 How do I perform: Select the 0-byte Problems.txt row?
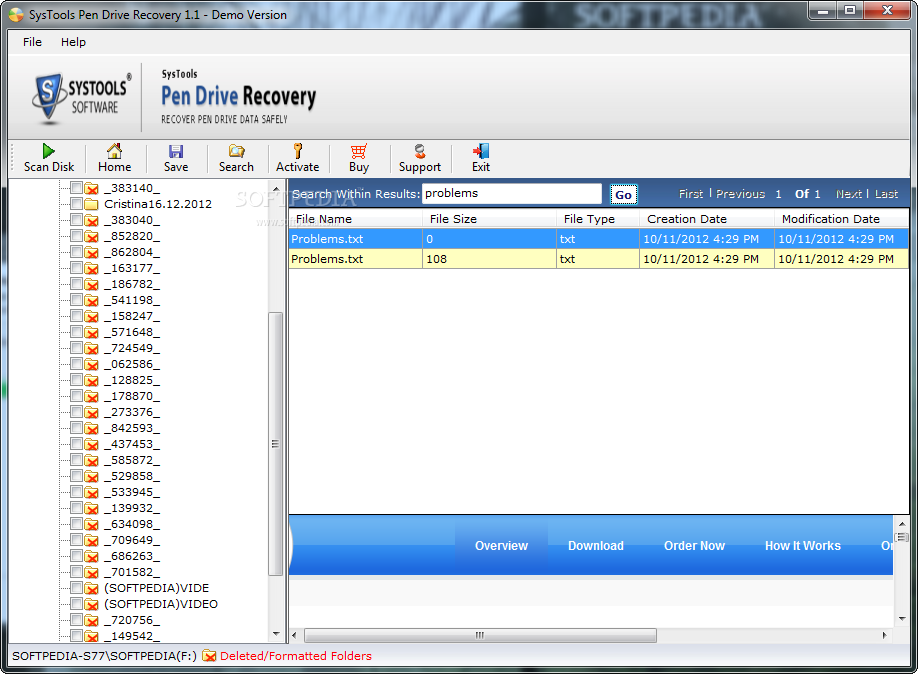(x=598, y=239)
